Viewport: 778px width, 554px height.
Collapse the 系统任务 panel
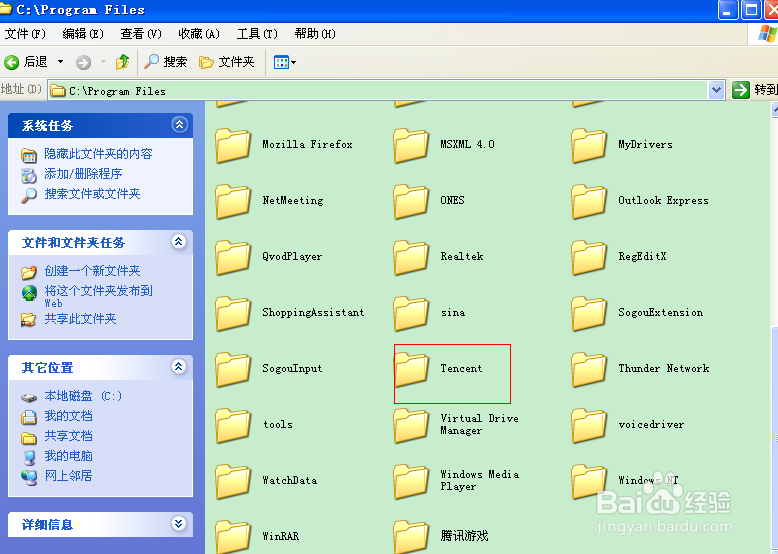(179, 124)
